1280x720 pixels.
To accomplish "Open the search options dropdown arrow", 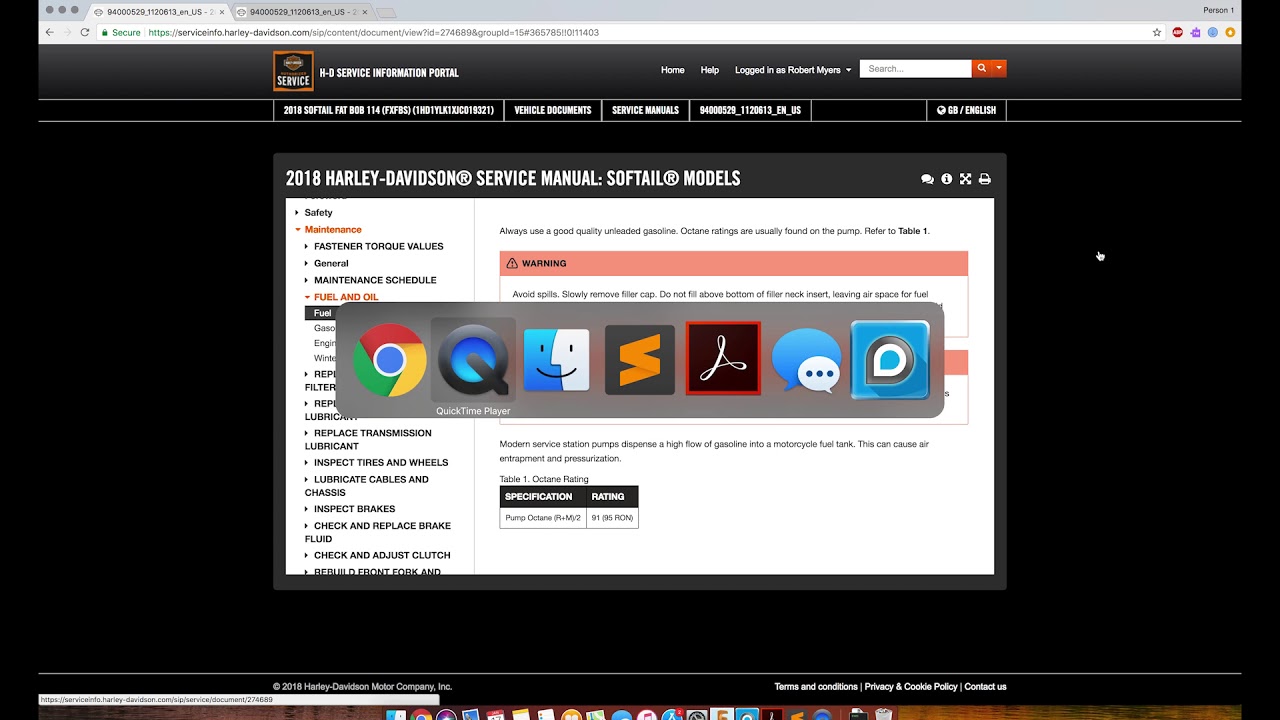I will tap(999, 69).
